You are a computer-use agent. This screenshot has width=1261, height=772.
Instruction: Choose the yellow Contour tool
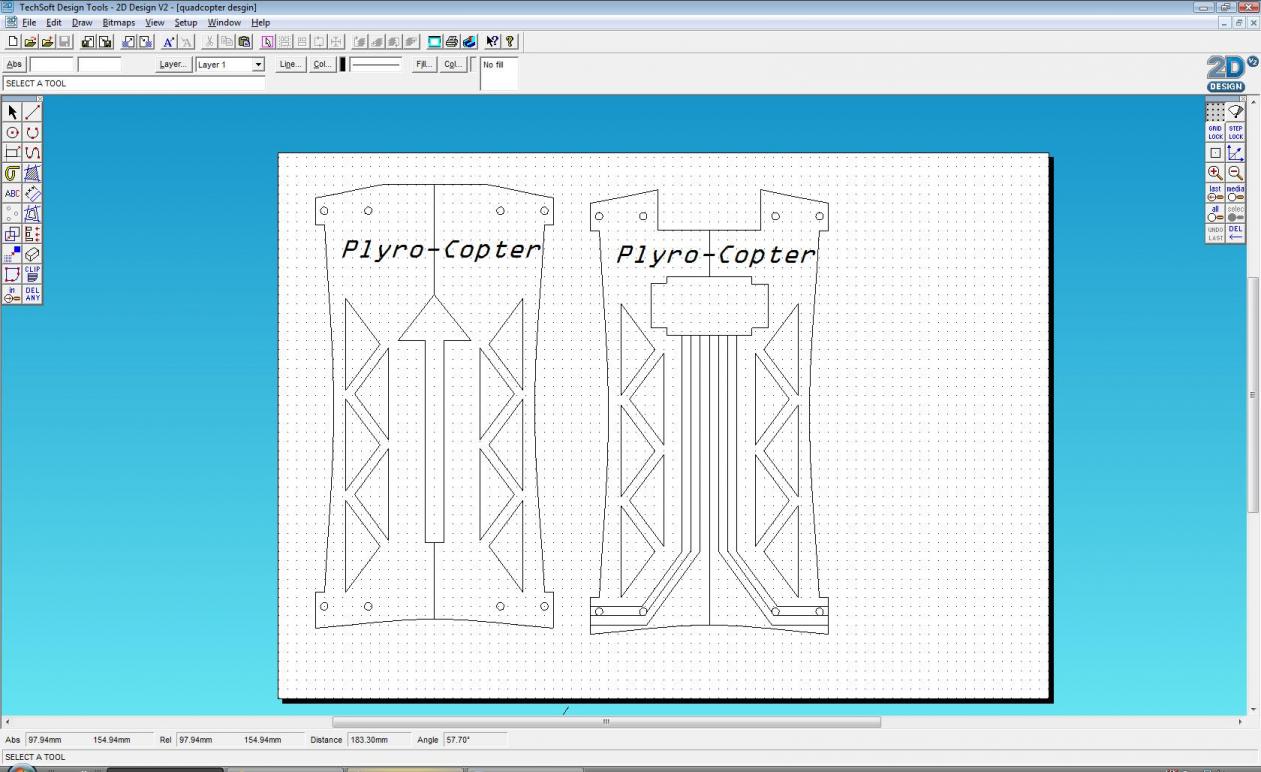coord(12,173)
